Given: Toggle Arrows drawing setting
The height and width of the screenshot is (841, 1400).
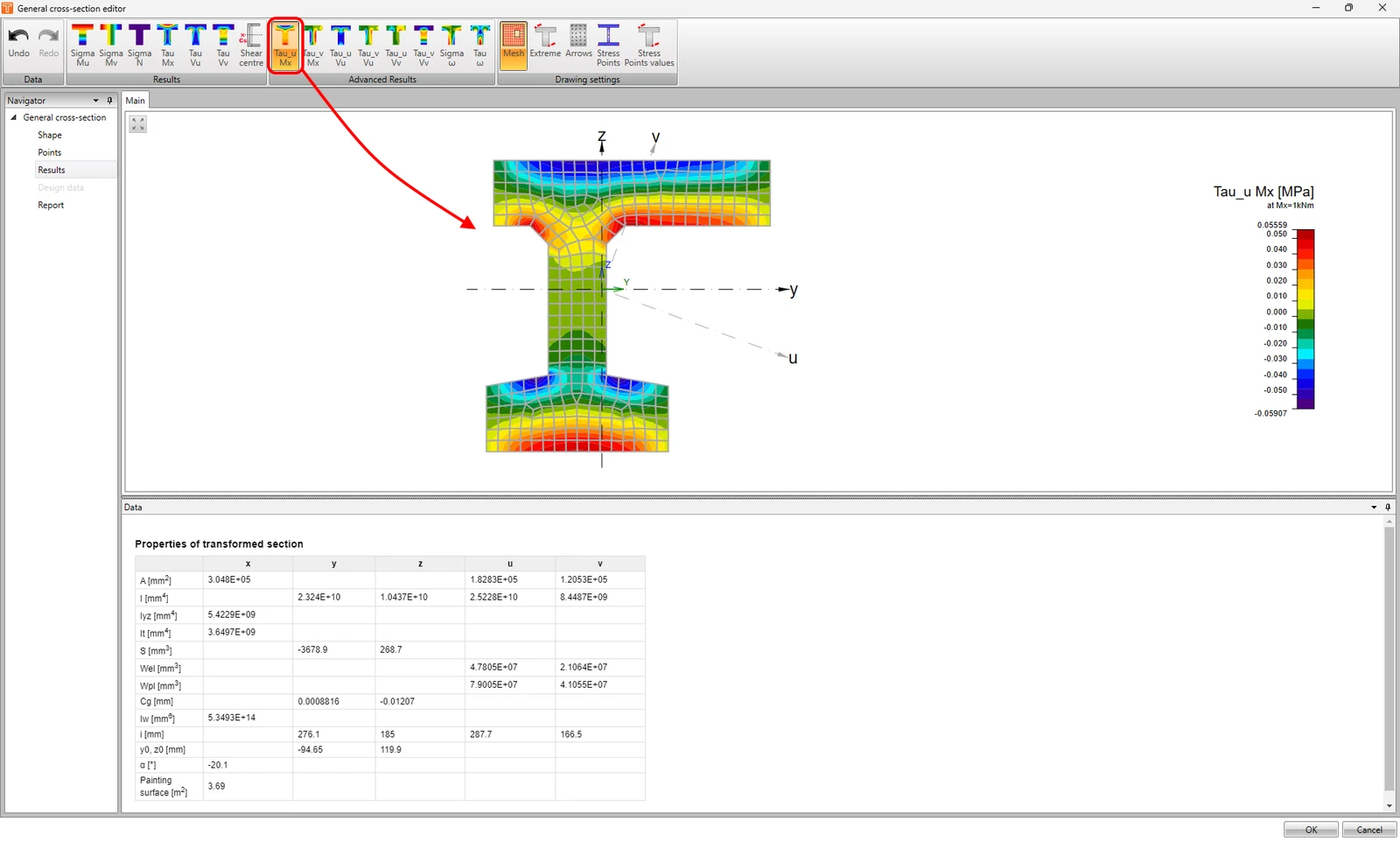Looking at the screenshot, I should (578, 46).
